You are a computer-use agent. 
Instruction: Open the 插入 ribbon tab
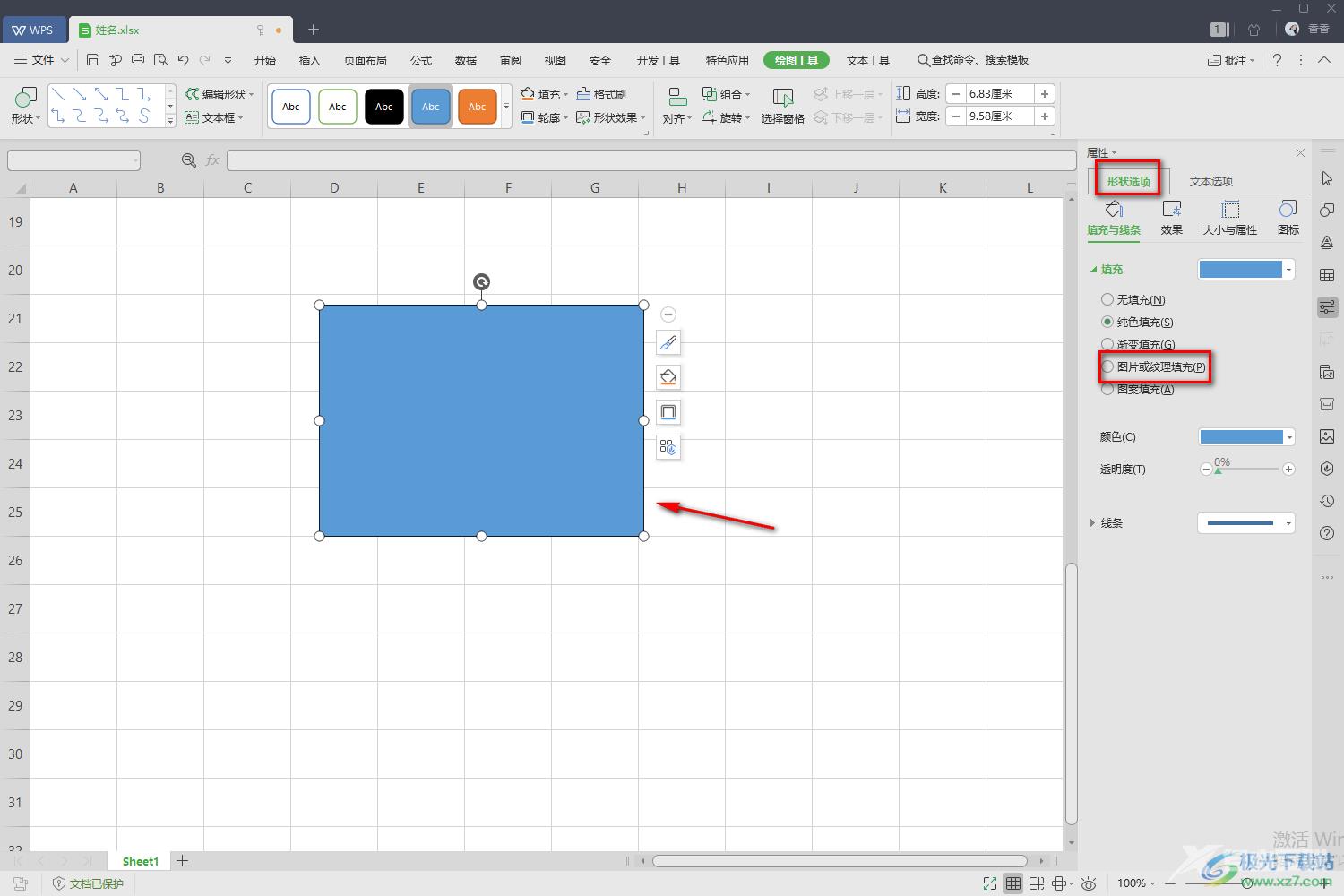pos(310,60)
